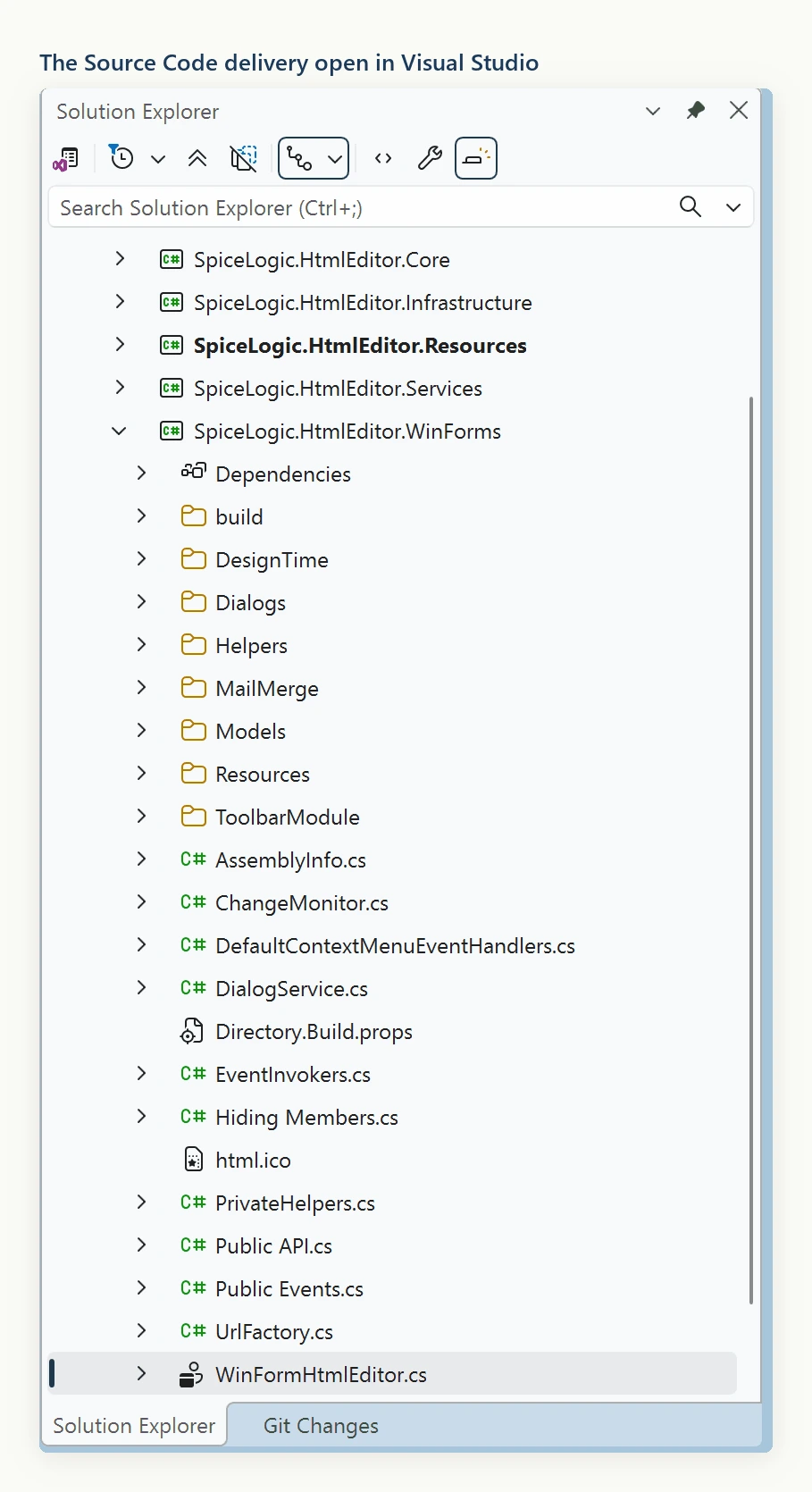Screen dimensions: 812x1492
Task: Expand the Dependencies node
Action: coord(142,474)
